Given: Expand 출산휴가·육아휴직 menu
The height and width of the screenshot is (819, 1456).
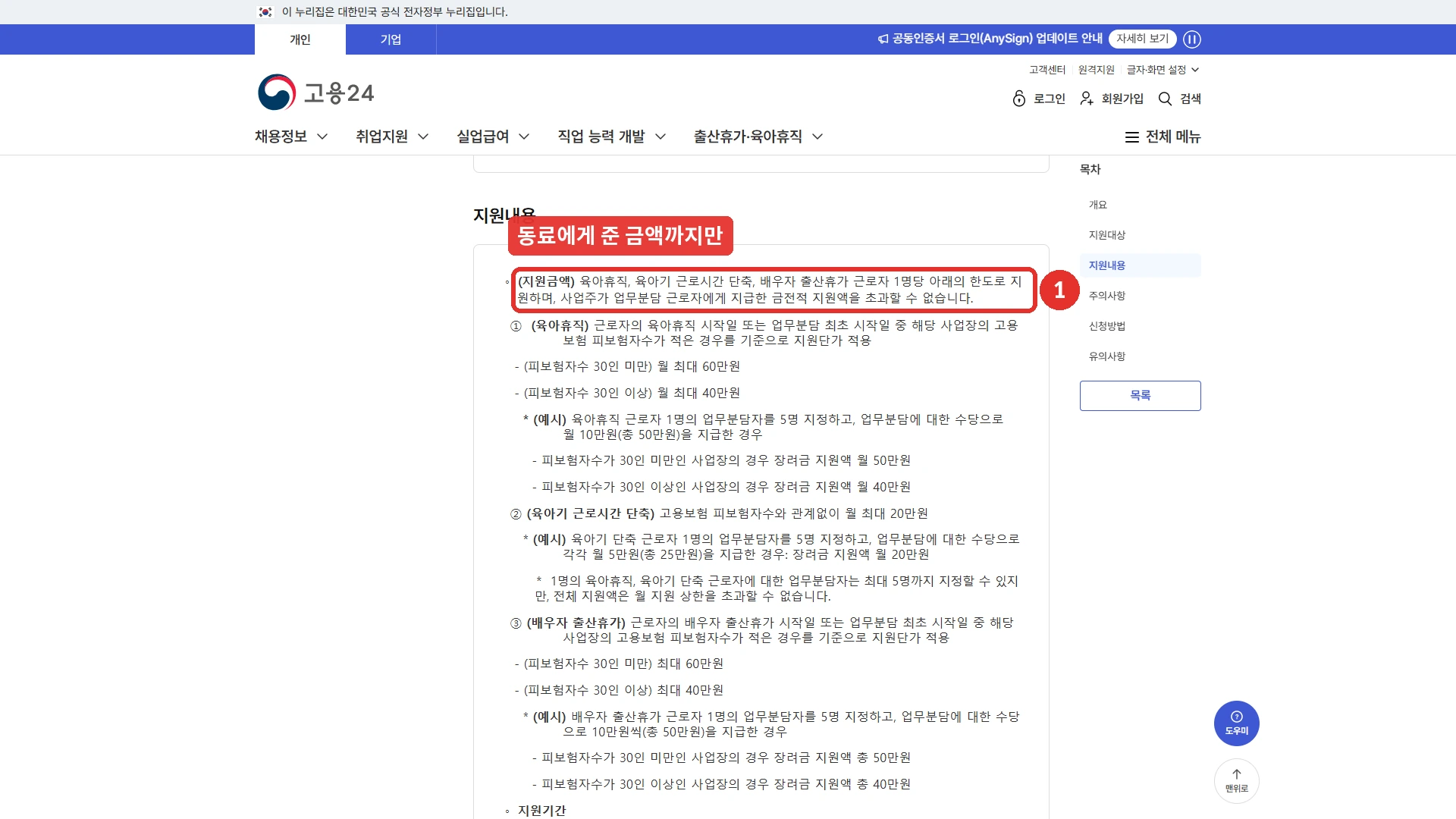Looking at the screenshot, I should click(758, 136).
